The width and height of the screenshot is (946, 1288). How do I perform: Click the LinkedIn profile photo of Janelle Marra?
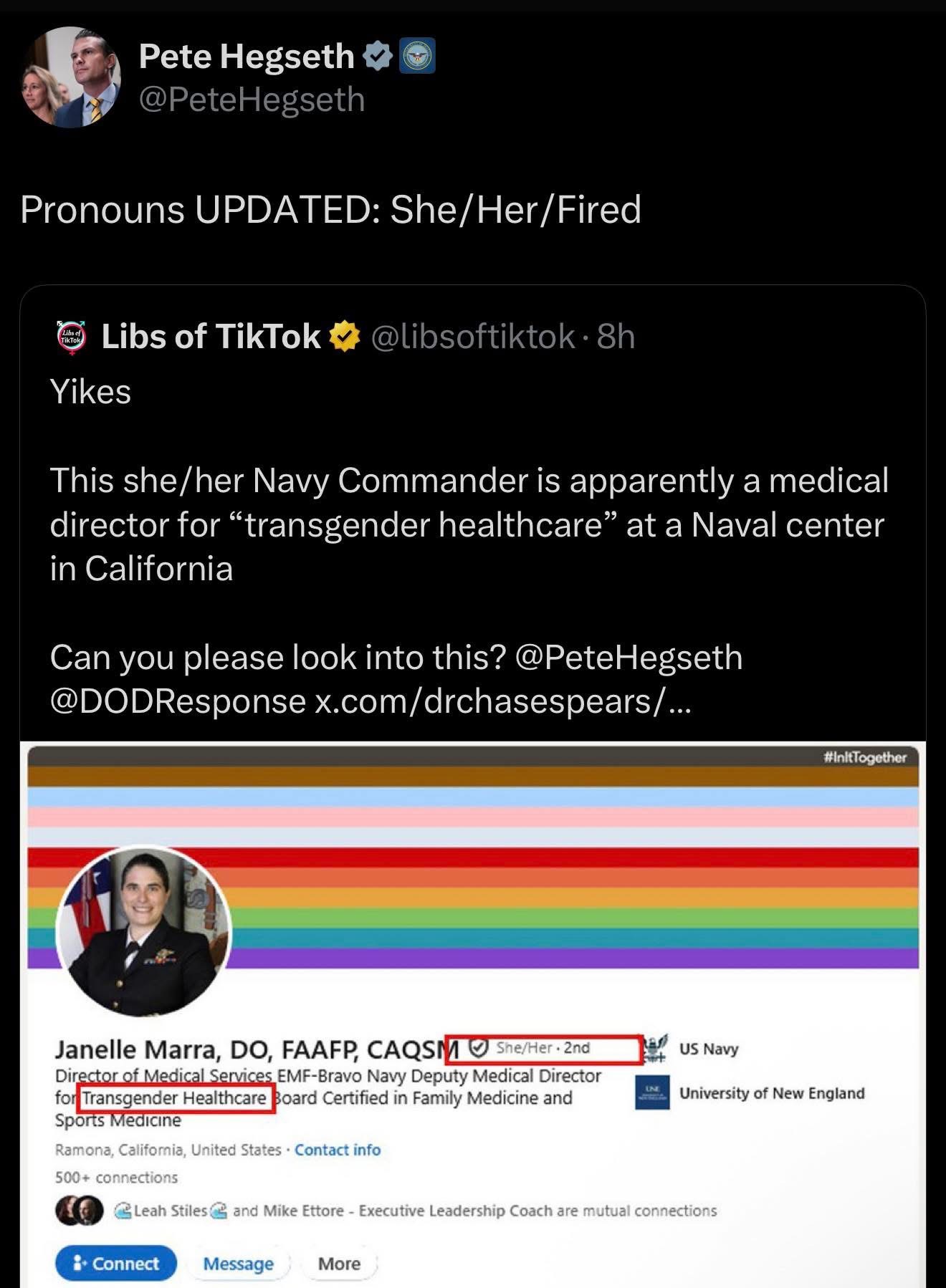144,931
